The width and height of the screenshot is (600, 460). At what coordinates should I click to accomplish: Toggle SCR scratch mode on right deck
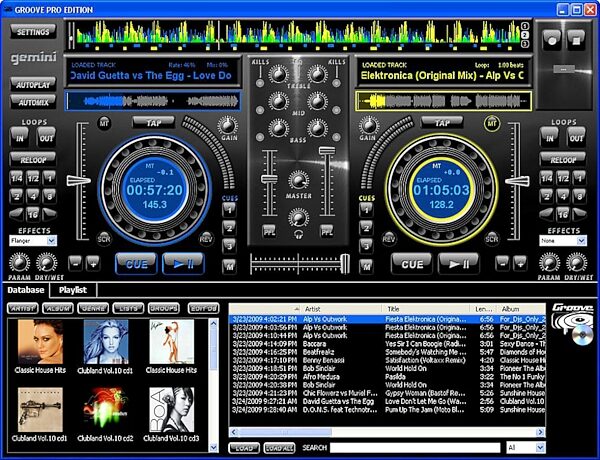(491, 239)
